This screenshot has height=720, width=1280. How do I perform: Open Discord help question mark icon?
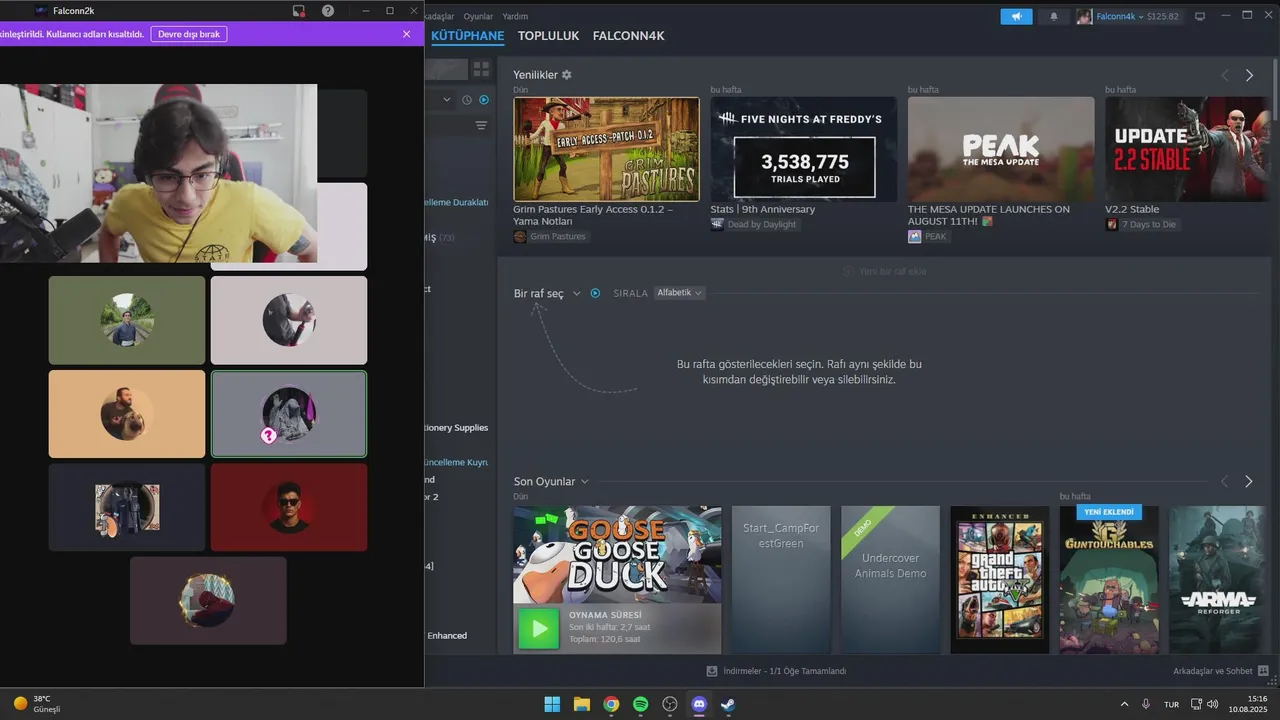(x=328, y=11)
